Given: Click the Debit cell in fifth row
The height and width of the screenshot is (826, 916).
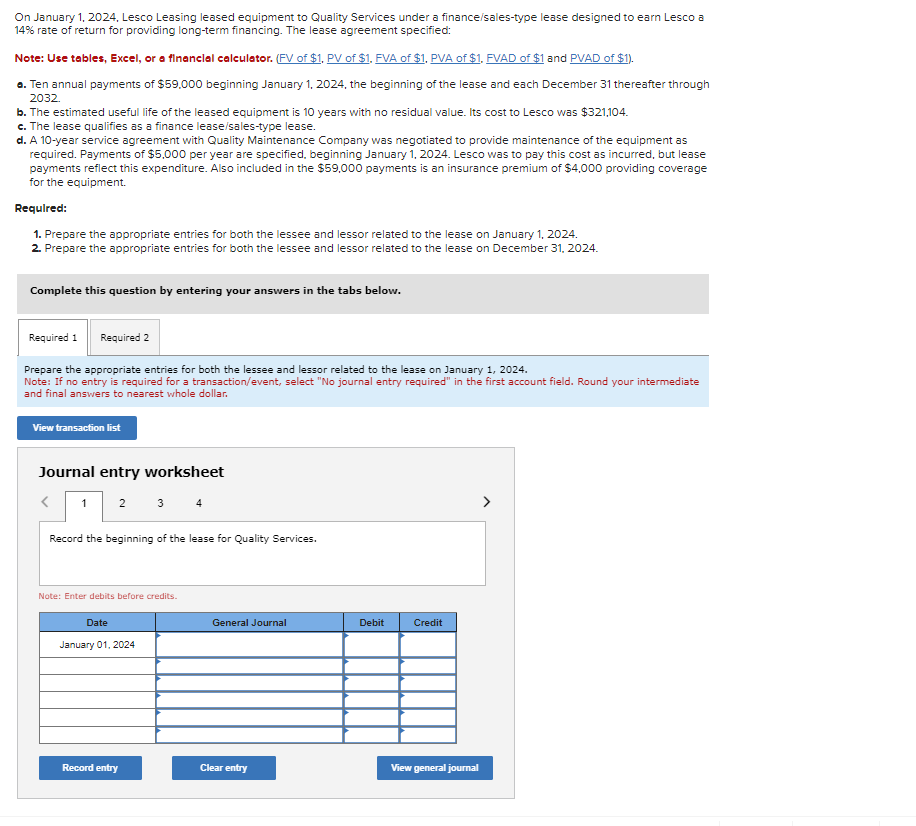Looking at the screenshot, I should tap(372, 717).
